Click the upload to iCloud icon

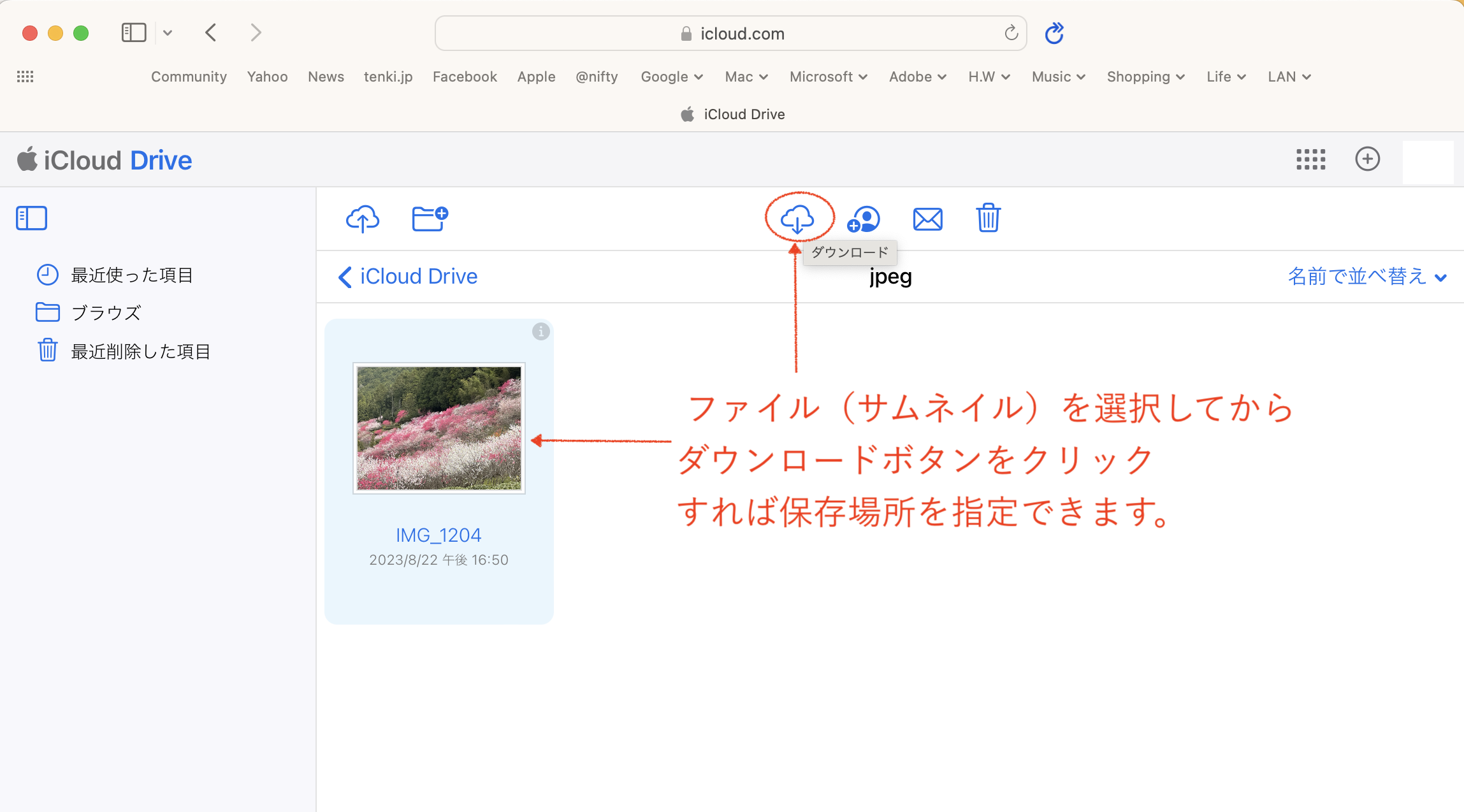tap(362, 219)
